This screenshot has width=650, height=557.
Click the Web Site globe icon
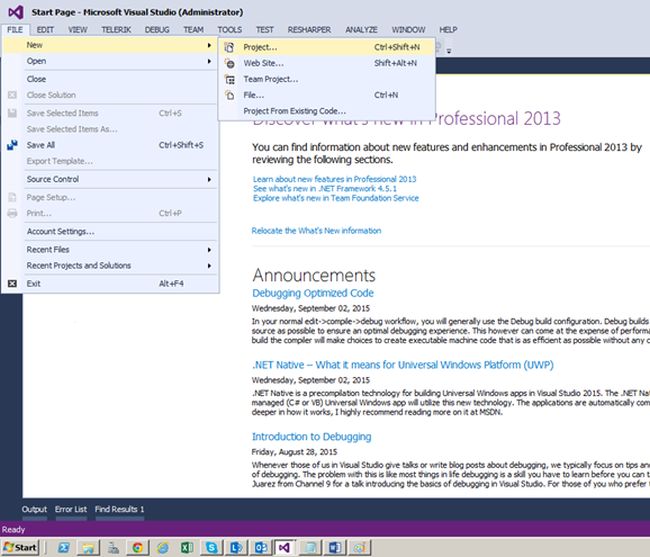tap(230, 63)
